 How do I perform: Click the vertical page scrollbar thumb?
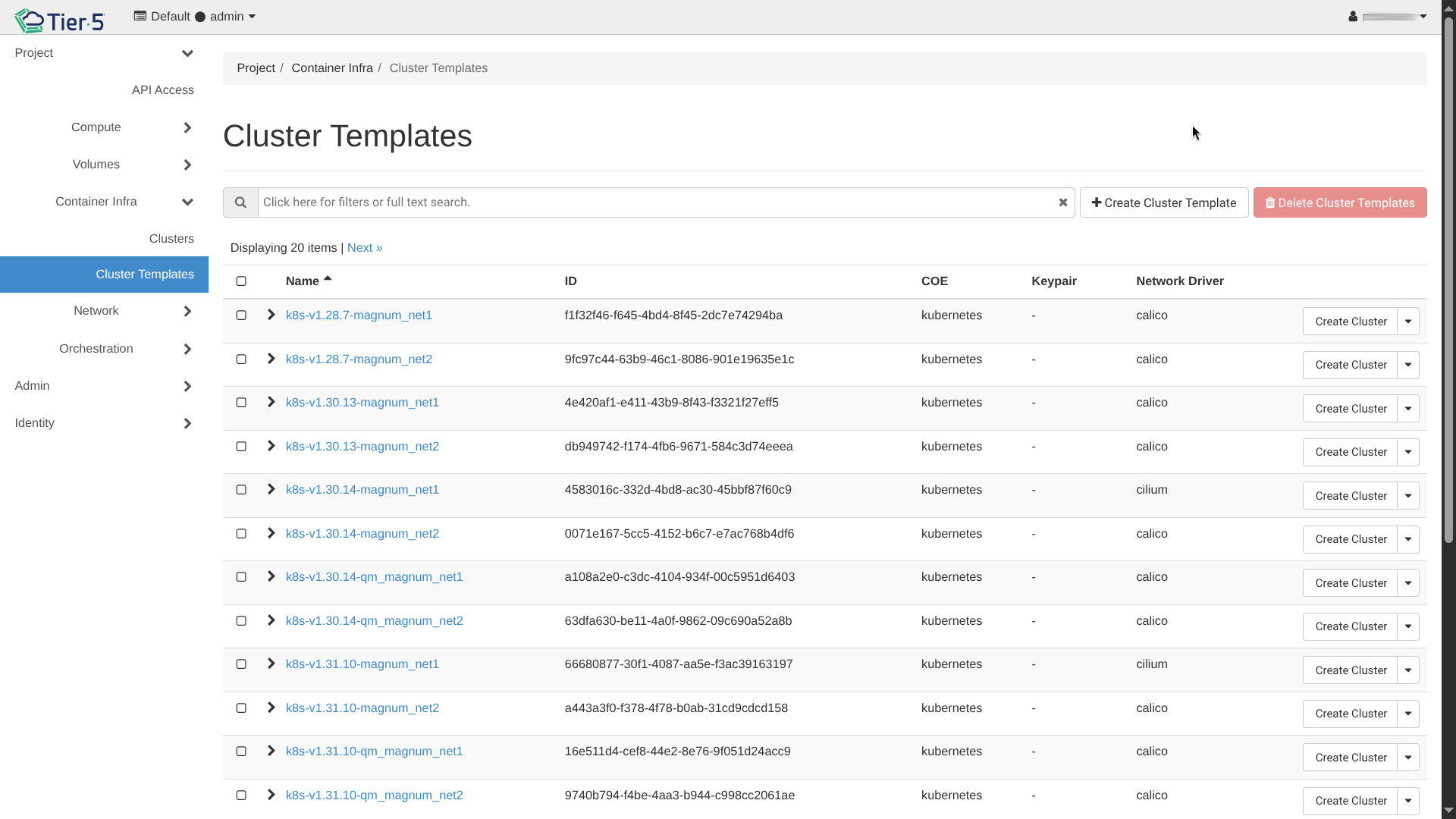click(1448, 281)
